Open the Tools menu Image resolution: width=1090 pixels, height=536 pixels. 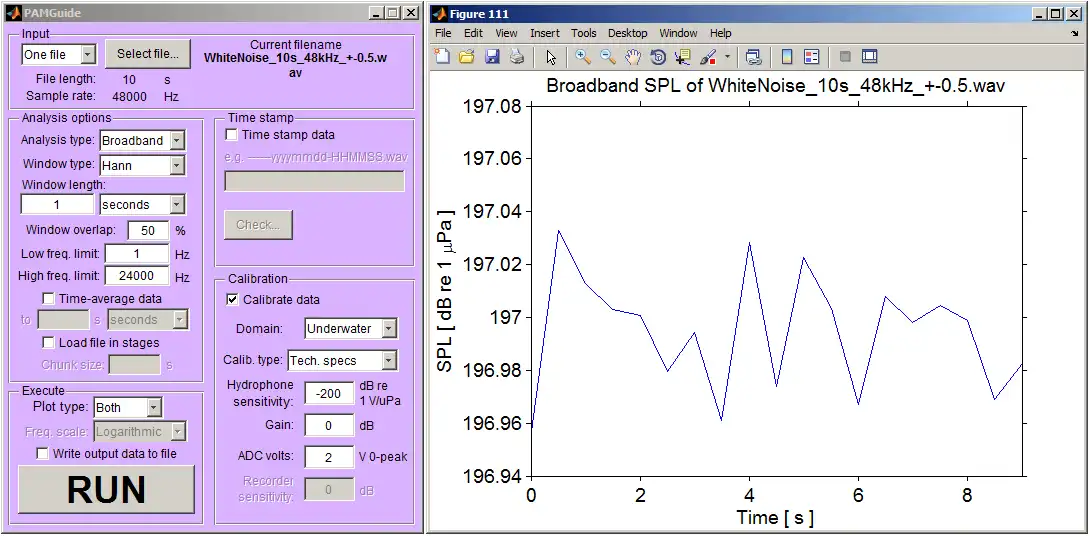click(584, 33)
